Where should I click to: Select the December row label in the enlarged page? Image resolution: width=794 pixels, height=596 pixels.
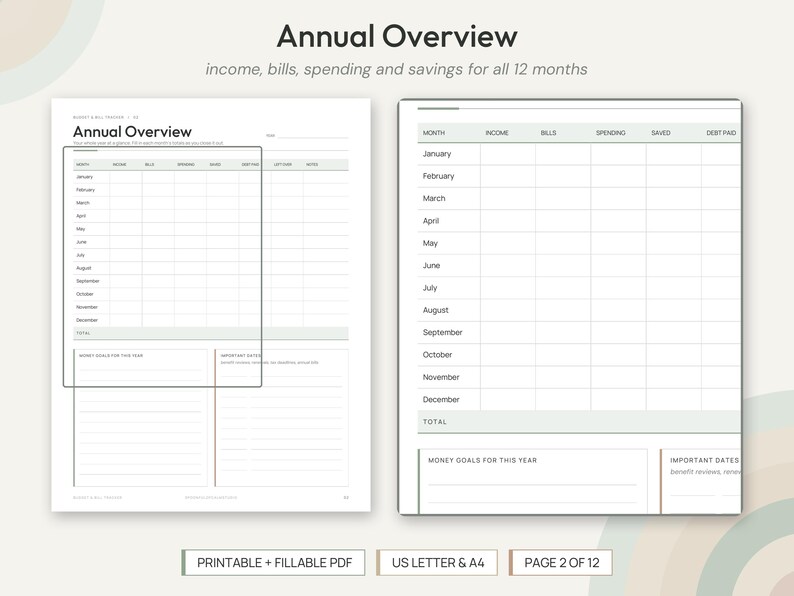click(x=441, y=399)
